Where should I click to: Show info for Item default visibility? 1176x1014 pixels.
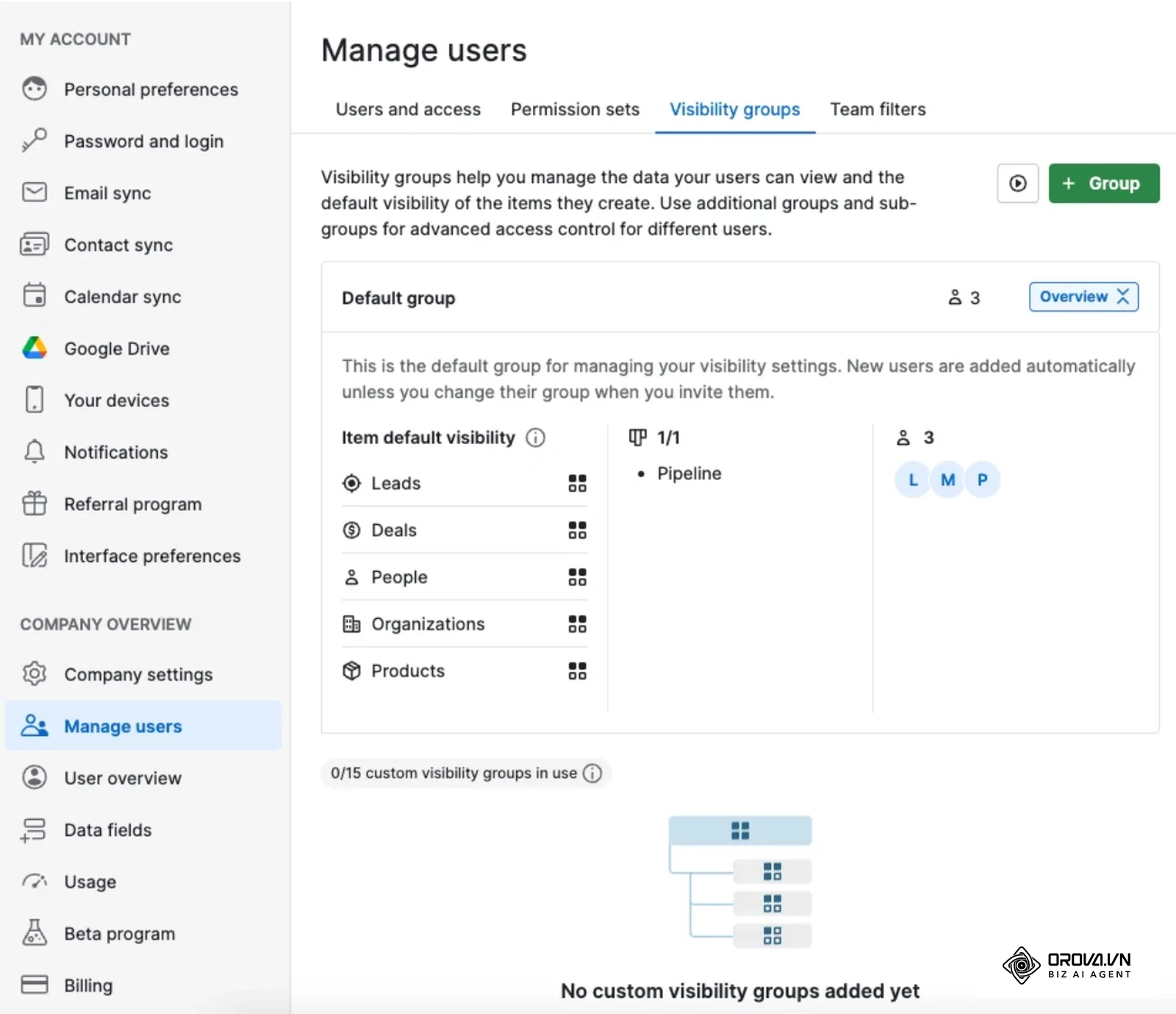(535, 438)
